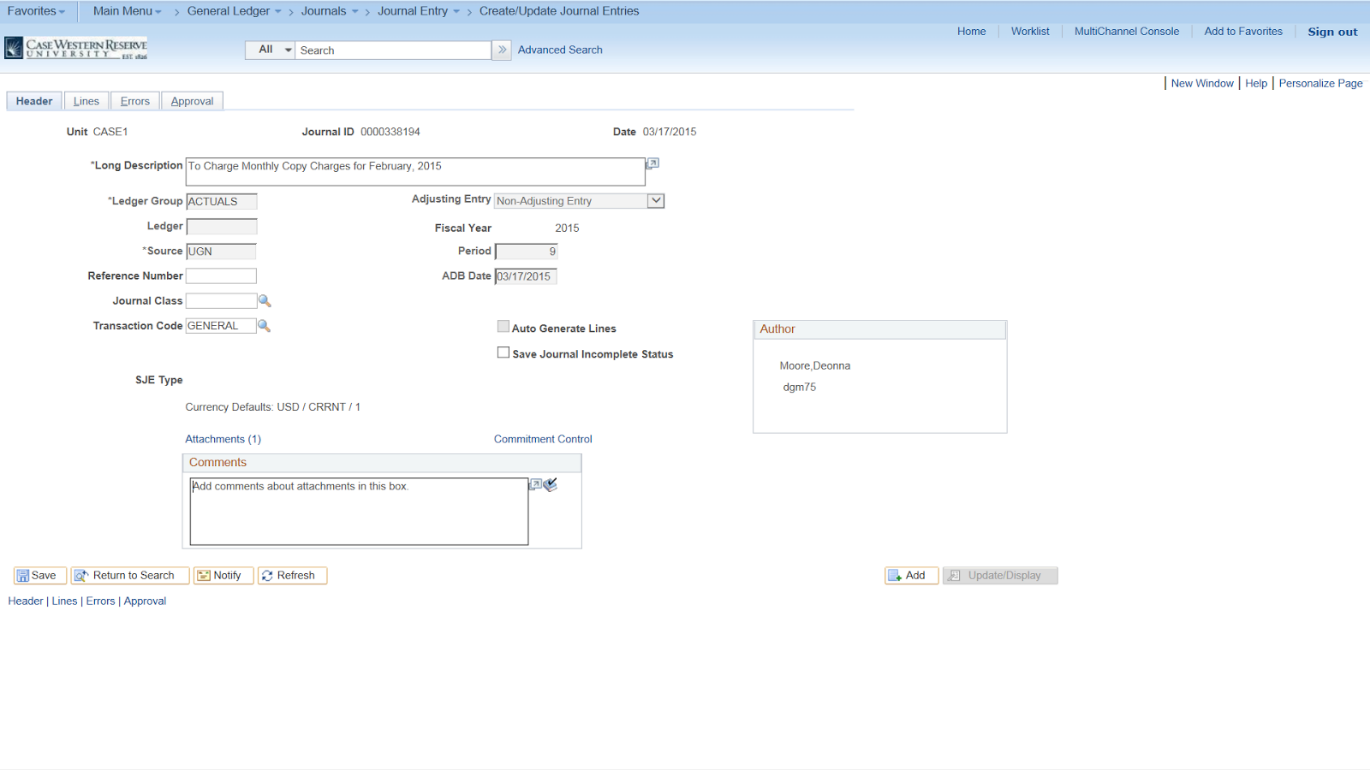
Task: Refresh the journal entry page
Action: click(x=292, y=575)
